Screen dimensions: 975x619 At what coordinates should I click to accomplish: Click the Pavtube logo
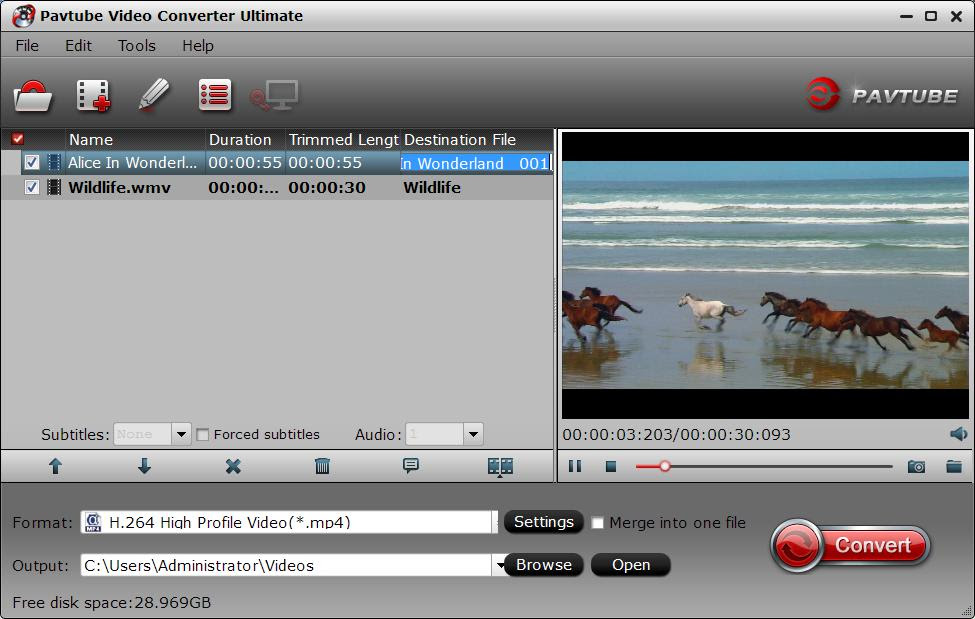pyautogui.click(x=882, y=95)
